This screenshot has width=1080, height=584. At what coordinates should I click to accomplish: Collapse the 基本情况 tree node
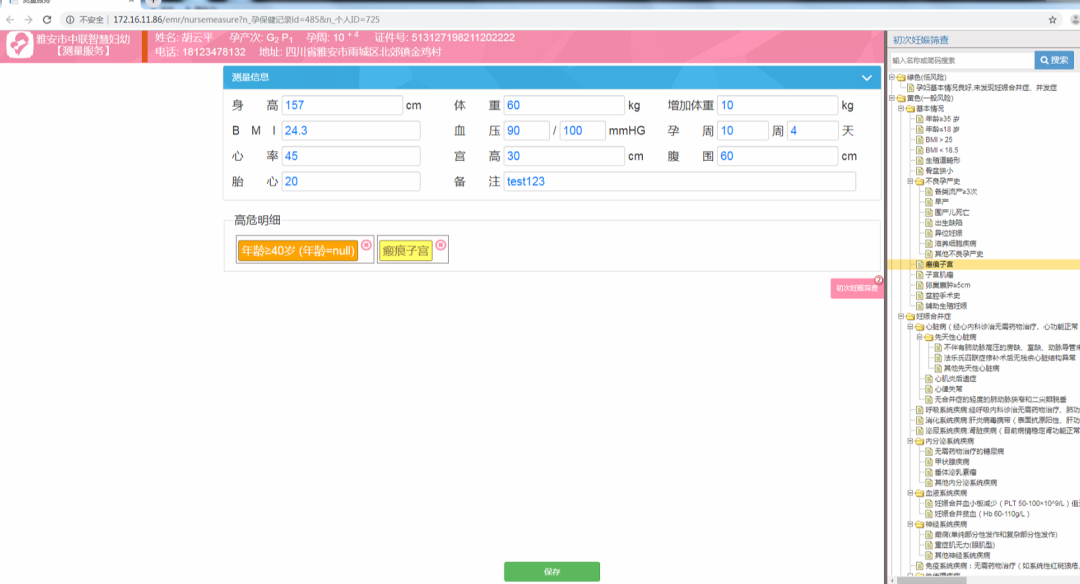pyautogui.click(x=902, y=109)
